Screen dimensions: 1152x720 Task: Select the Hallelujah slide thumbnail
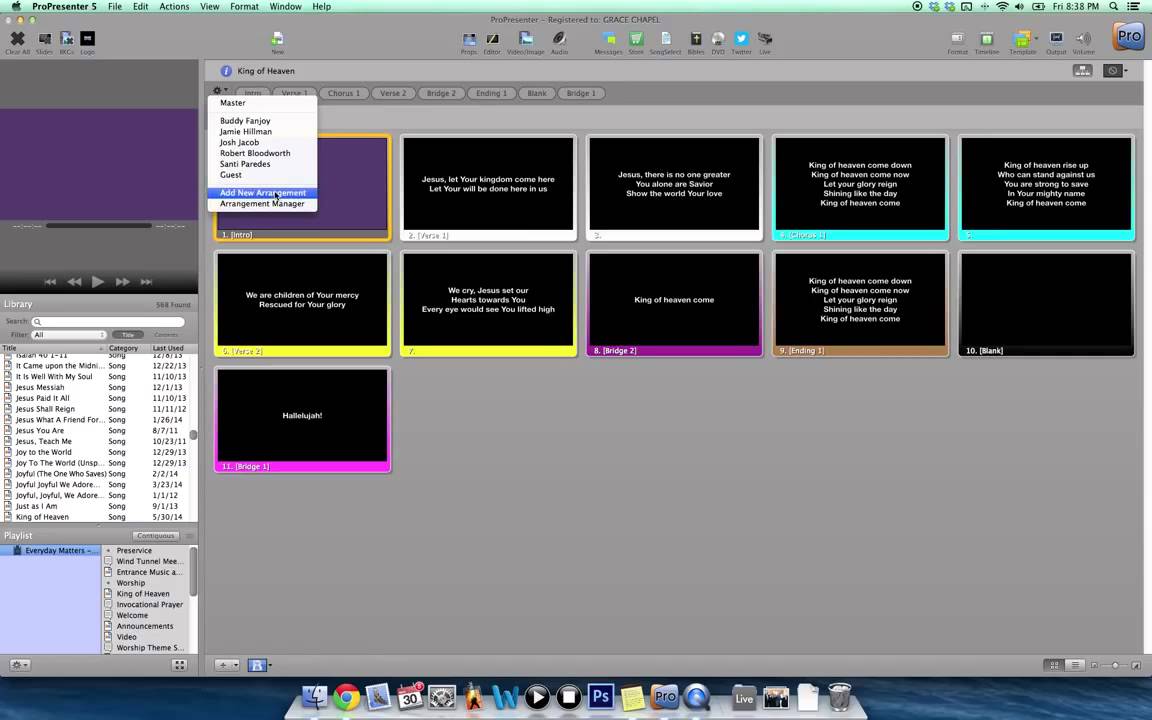click(x=303, y=420)
